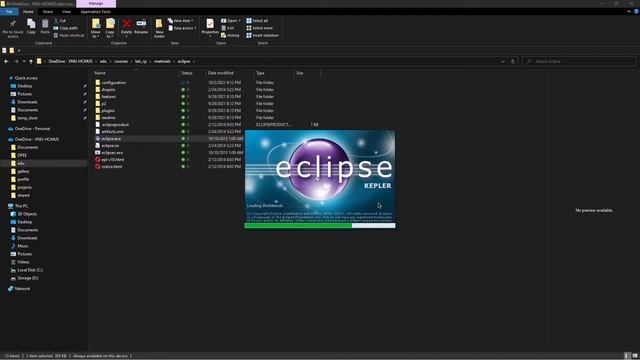Open the File tab

pos(9,12)
